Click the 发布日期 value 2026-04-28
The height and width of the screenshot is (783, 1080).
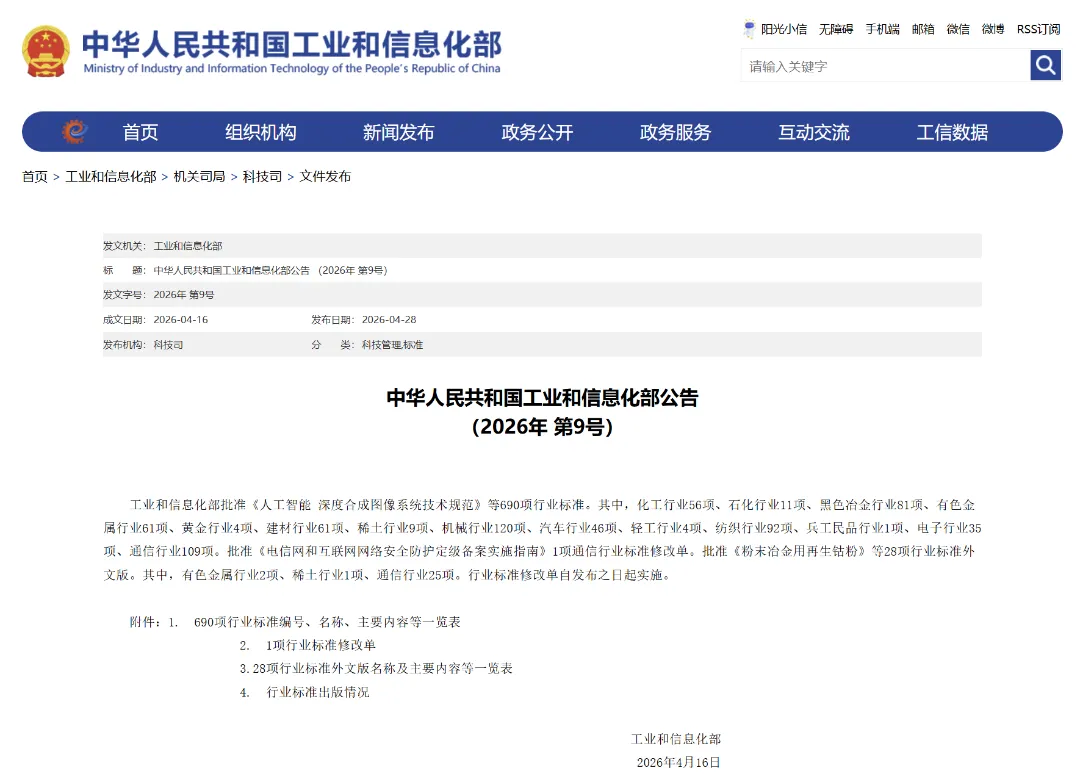(389, 320)
